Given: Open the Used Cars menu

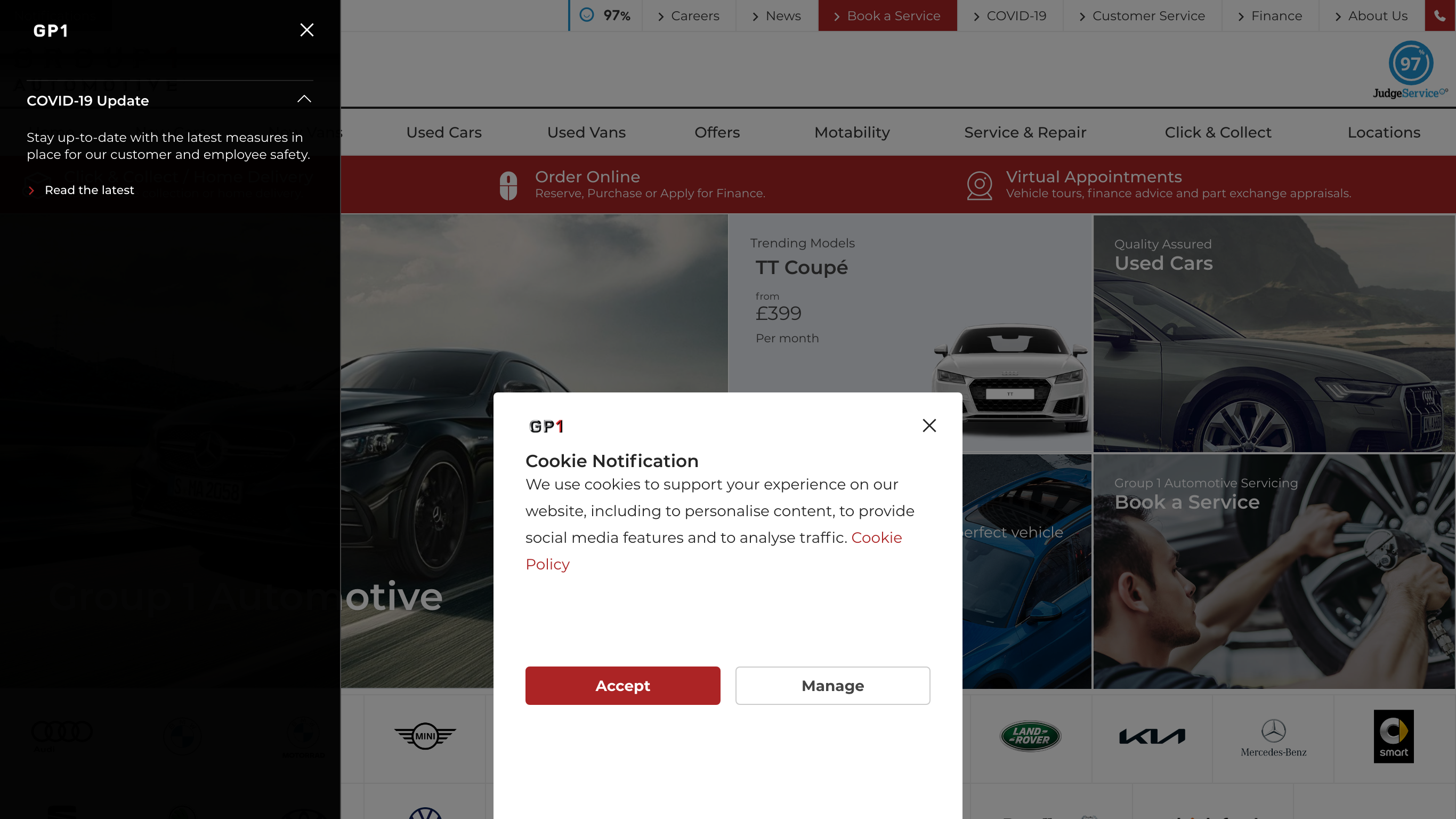Looking at the screenshot, I should (444, 132).
